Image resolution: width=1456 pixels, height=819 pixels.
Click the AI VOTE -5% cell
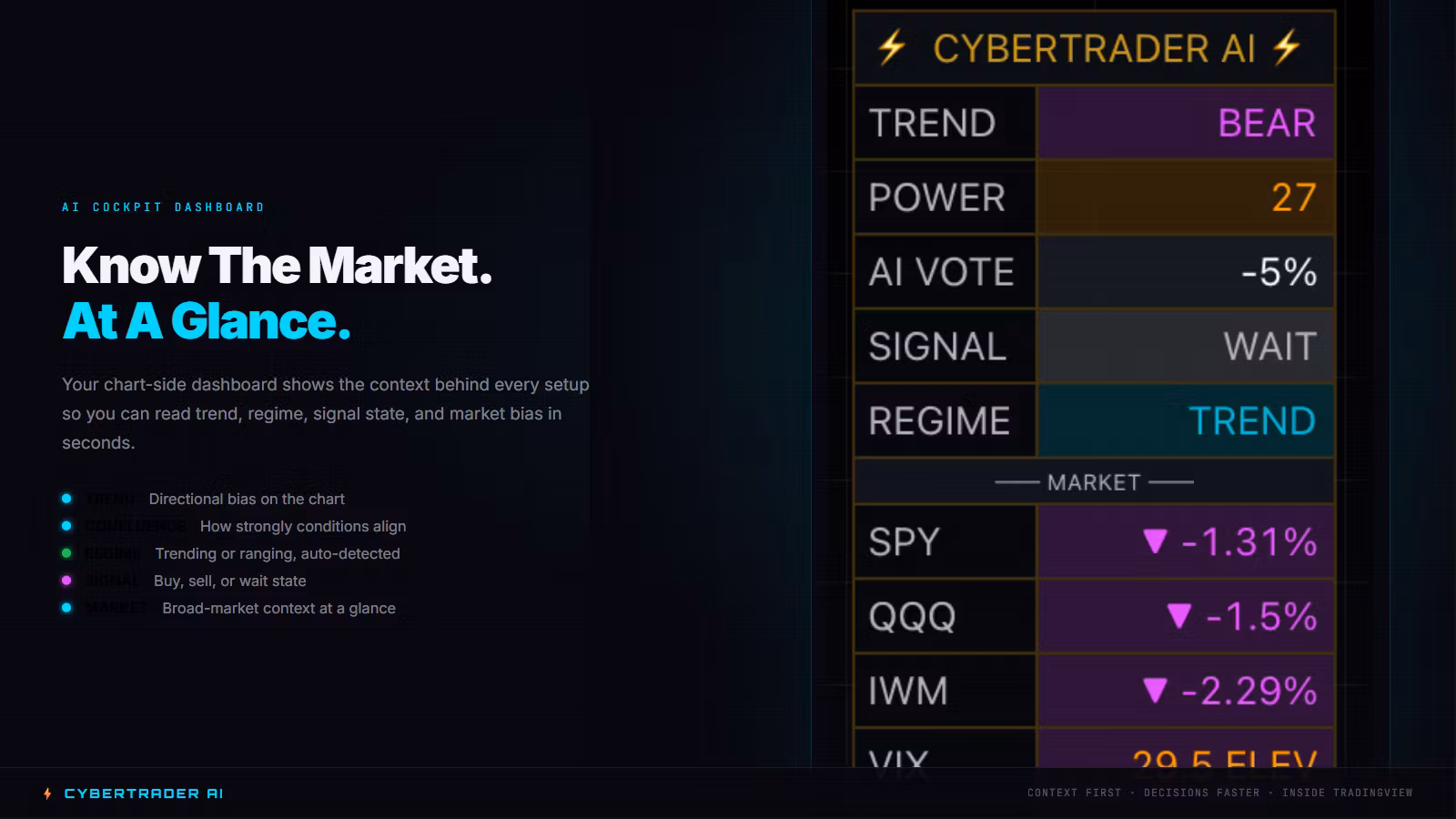1279,272
